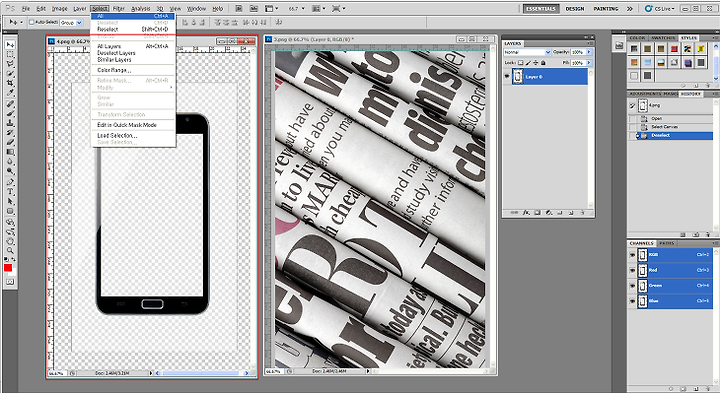
Task: Set history brush source box beside Select Canvas
Action: pyautogui.click(x=632, y=127)
